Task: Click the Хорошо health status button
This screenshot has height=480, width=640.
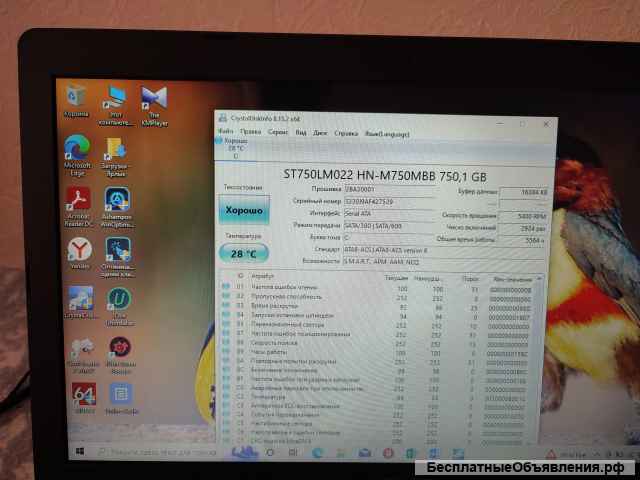Action: click(x=241, y=213)
